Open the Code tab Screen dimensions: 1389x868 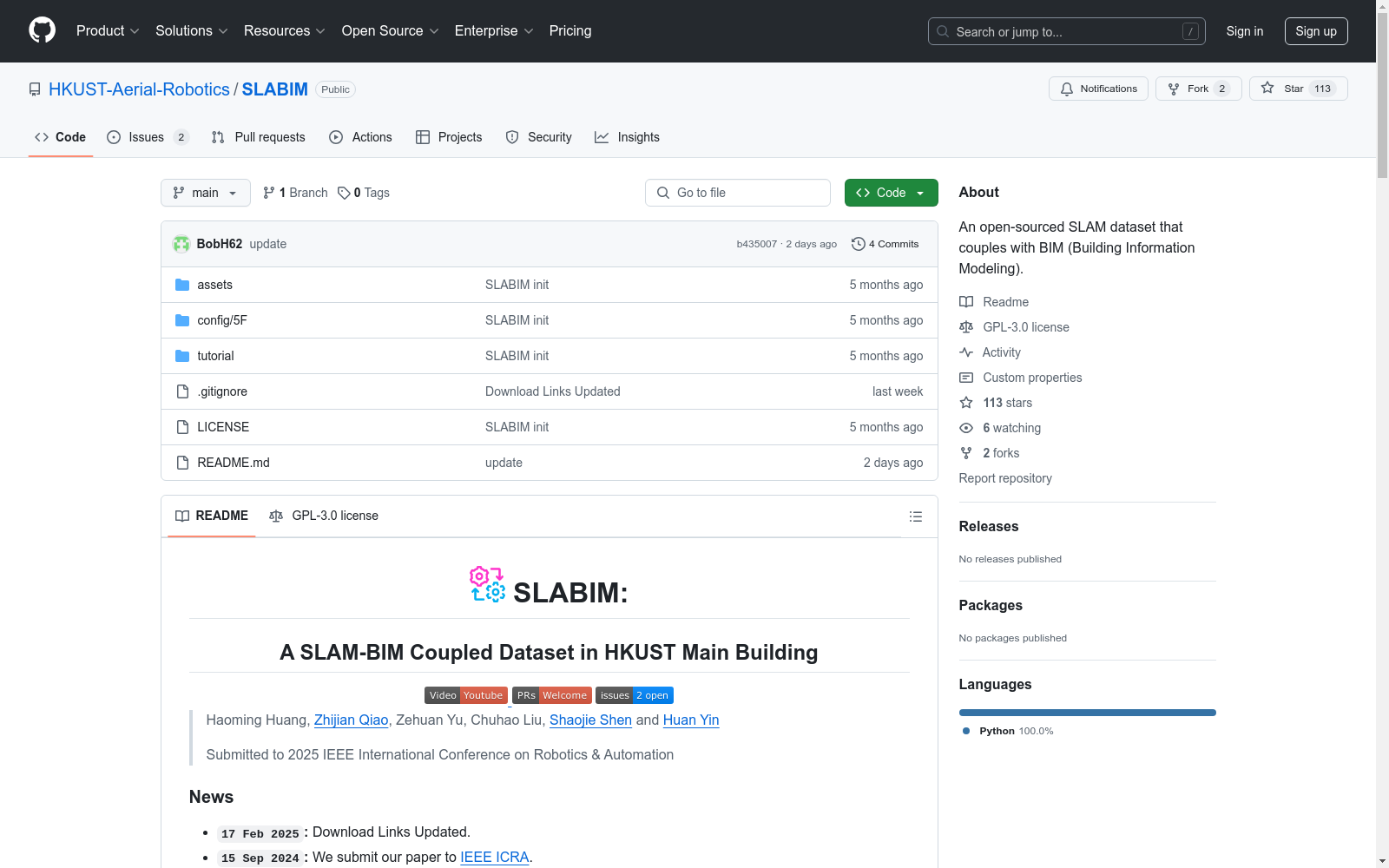61,137
